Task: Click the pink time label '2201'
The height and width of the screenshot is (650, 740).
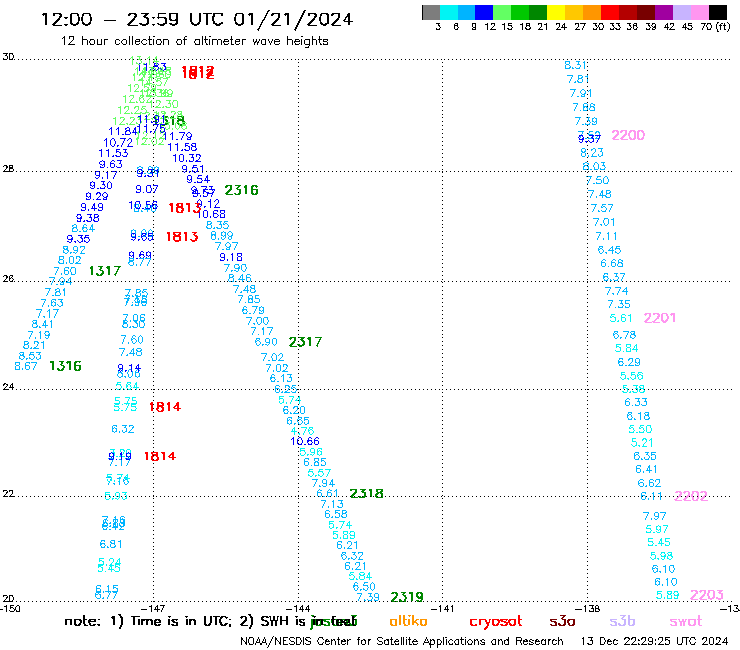Action: pyautogui.click(x=660, y=318)
